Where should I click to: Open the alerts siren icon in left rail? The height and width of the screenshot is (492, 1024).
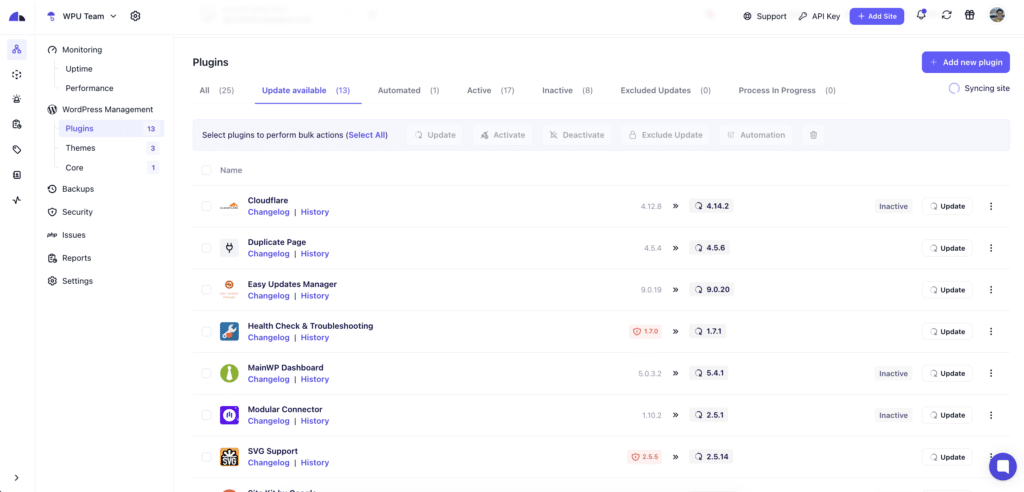(17, 99)
